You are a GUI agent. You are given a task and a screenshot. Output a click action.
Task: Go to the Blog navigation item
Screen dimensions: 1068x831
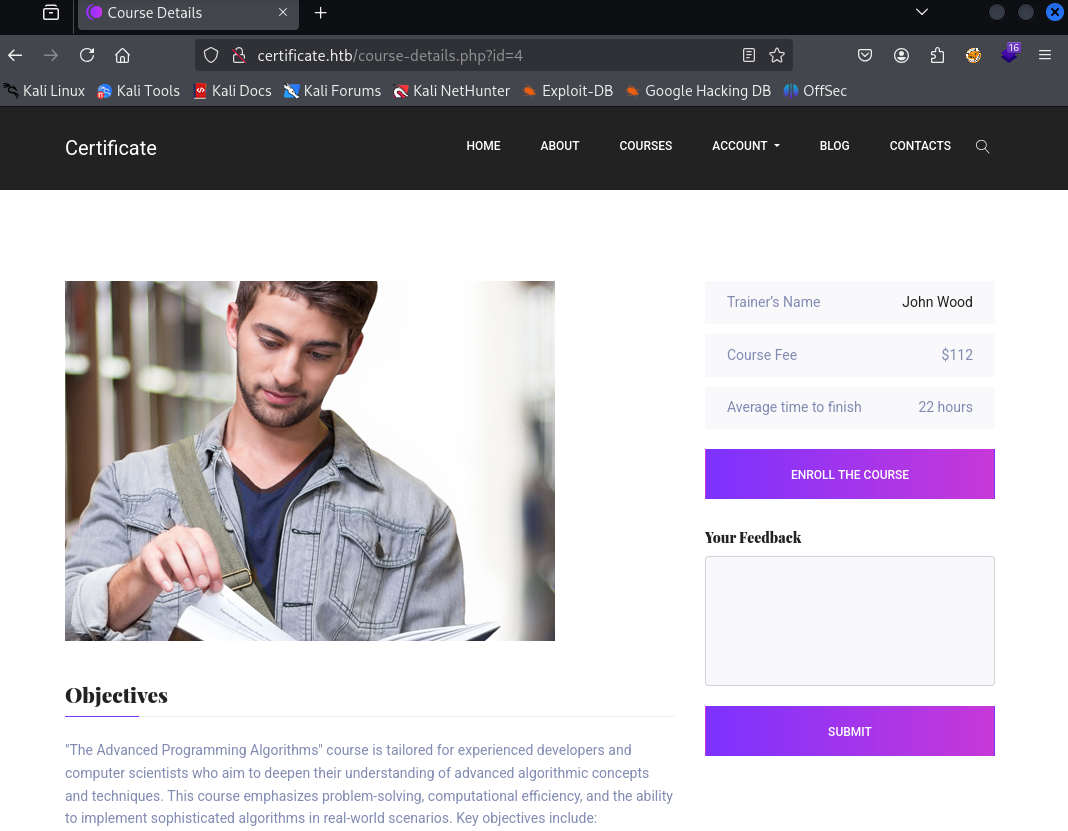click(x=834, y=146)
